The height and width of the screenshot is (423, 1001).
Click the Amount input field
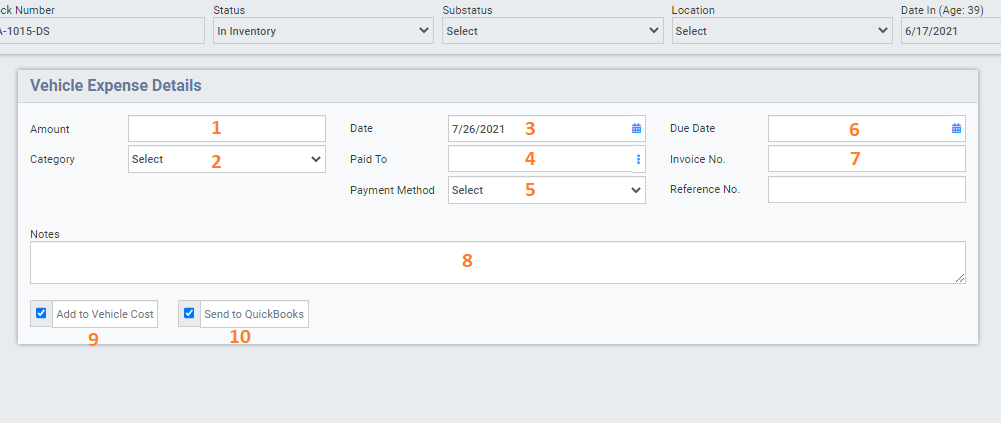coord(226,129)
